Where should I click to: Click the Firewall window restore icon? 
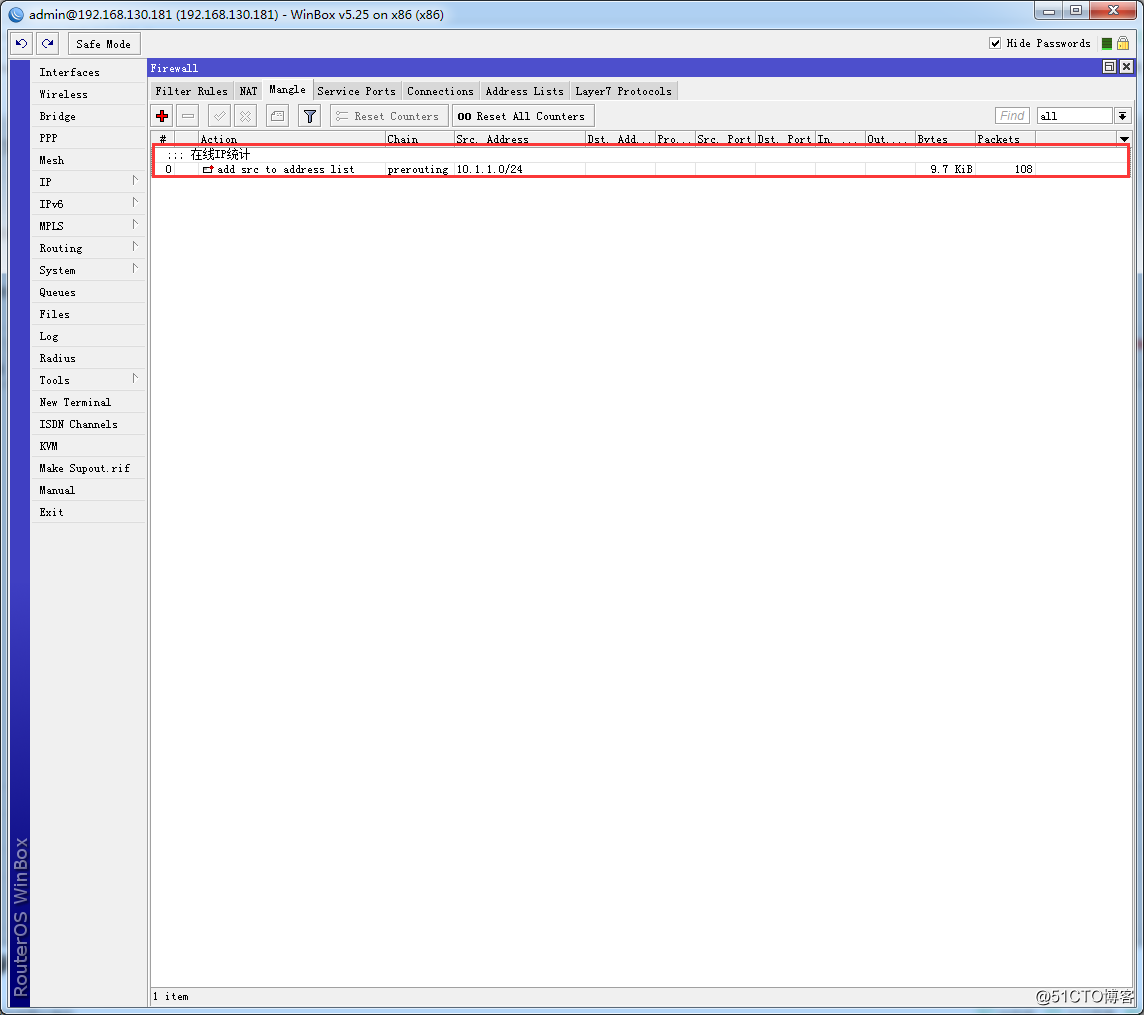1109,67
